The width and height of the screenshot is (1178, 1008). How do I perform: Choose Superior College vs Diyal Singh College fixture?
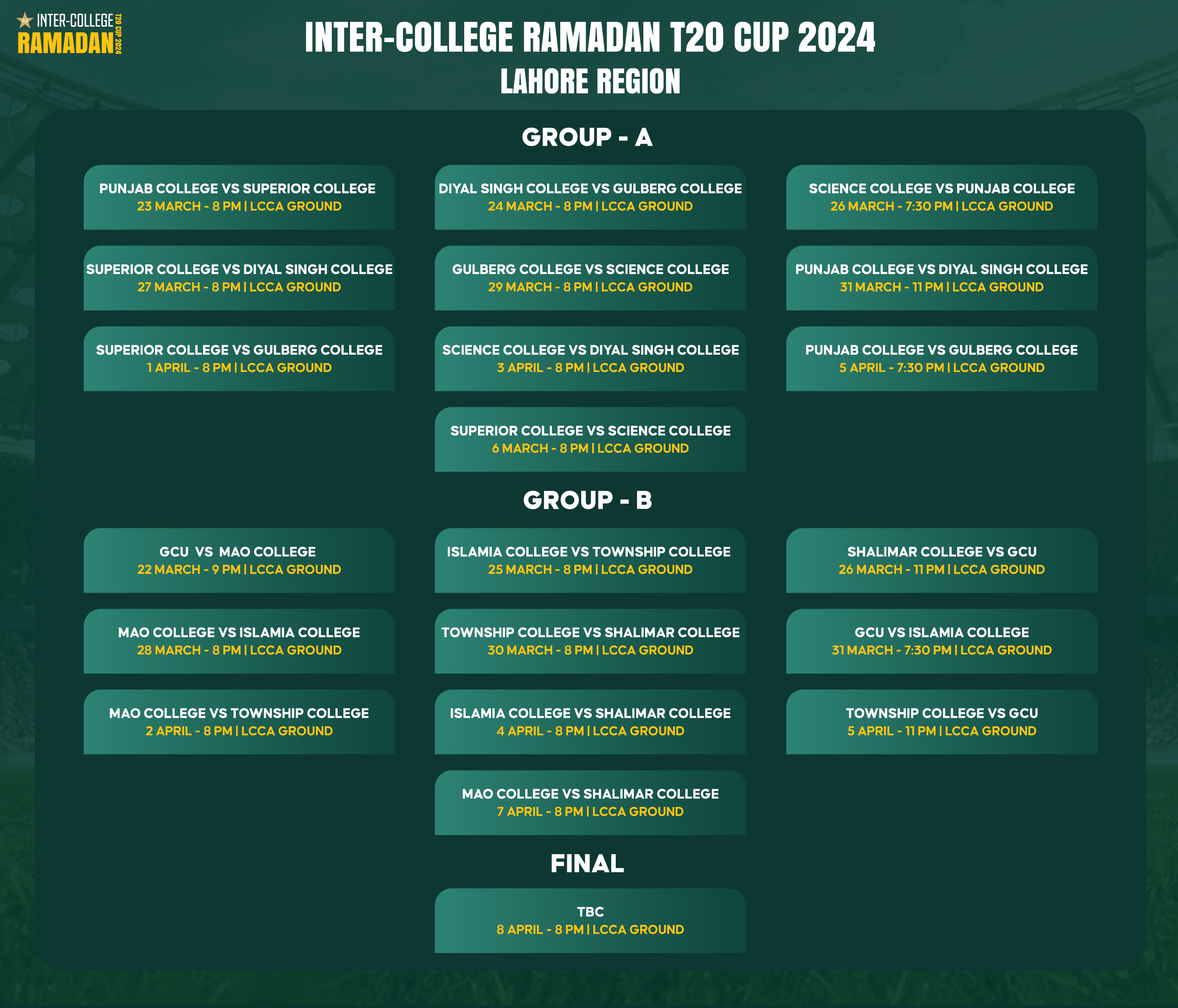click(x=239, y=278)
